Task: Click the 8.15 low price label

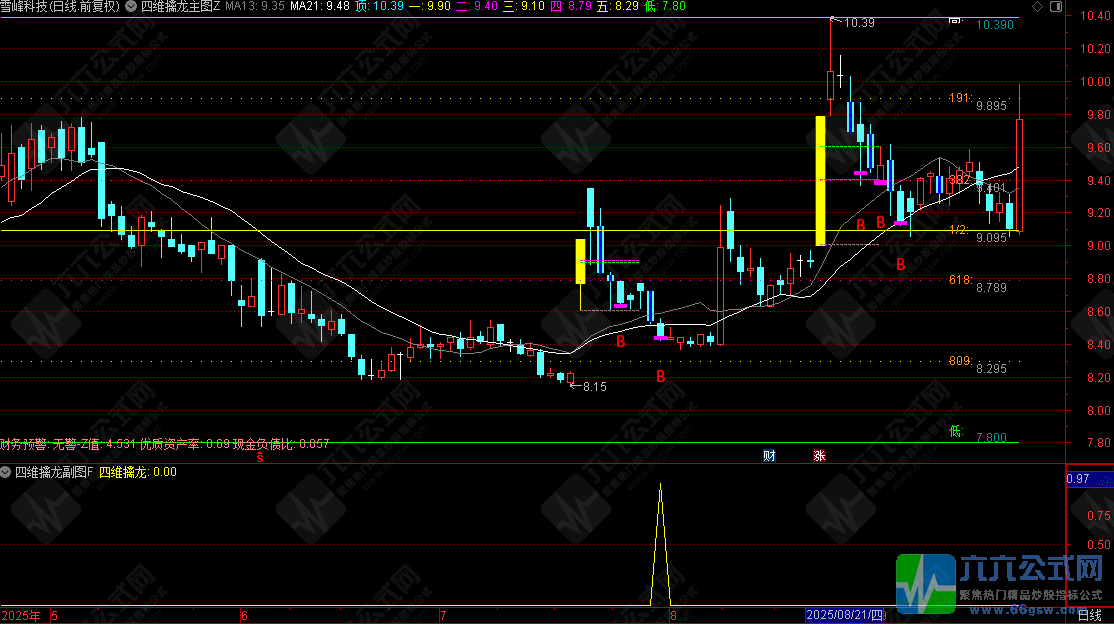Action: (595, 386)
